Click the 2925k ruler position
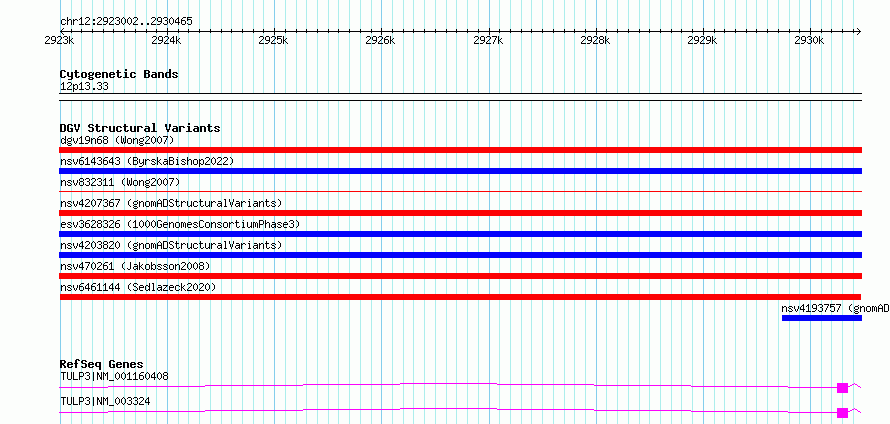The width and height of the screenshot is (890, 424). pyautogui.click(x=273, y=41)
